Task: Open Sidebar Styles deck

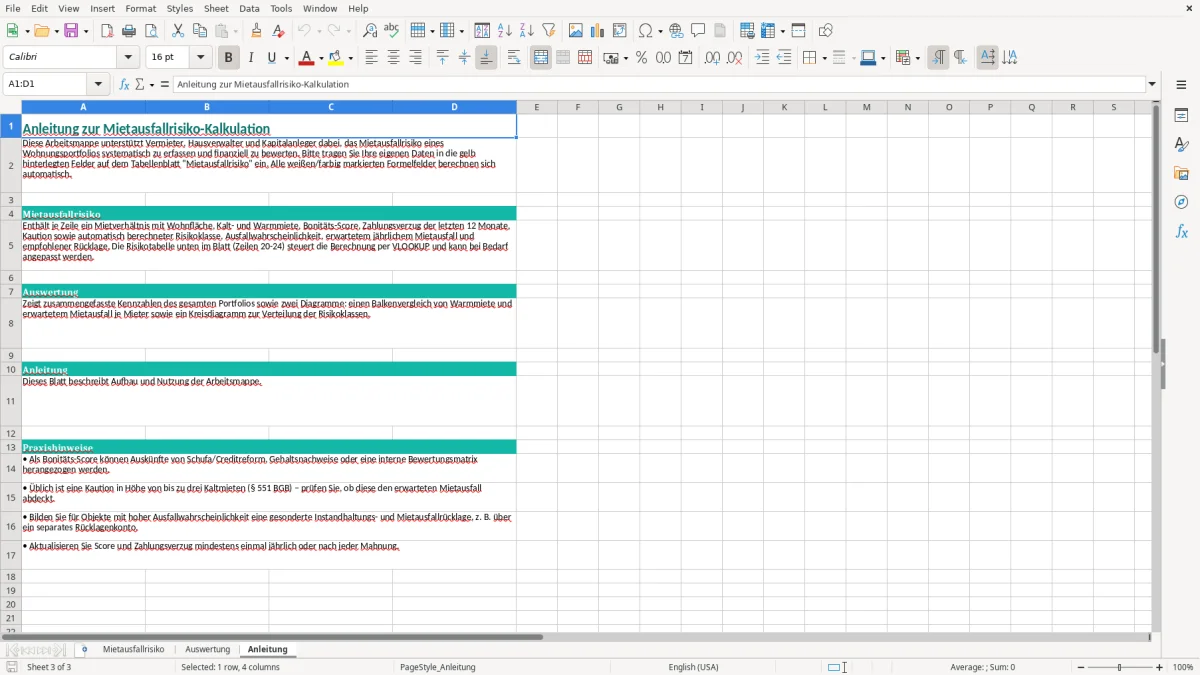Action: [1181, 145]
